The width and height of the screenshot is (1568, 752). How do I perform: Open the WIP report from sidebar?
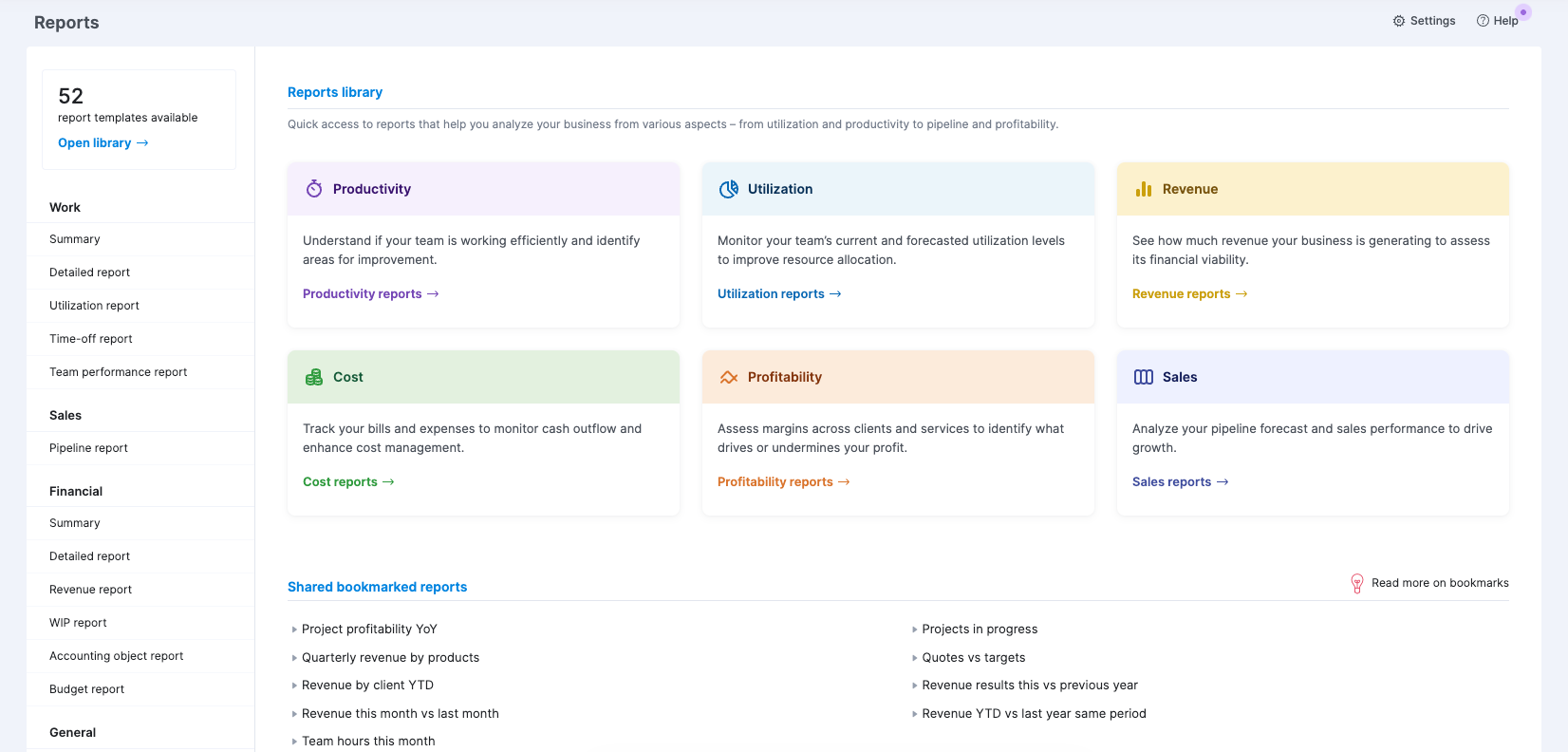coord(78,623)
